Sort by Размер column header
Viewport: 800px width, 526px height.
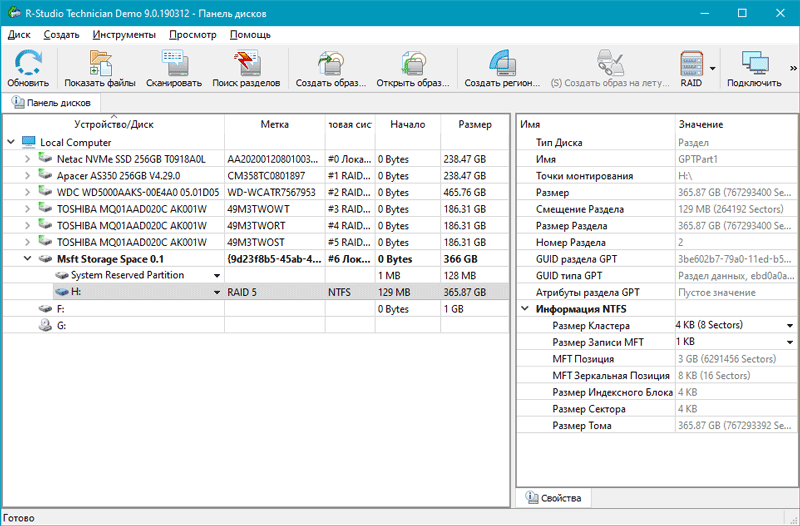474,124
